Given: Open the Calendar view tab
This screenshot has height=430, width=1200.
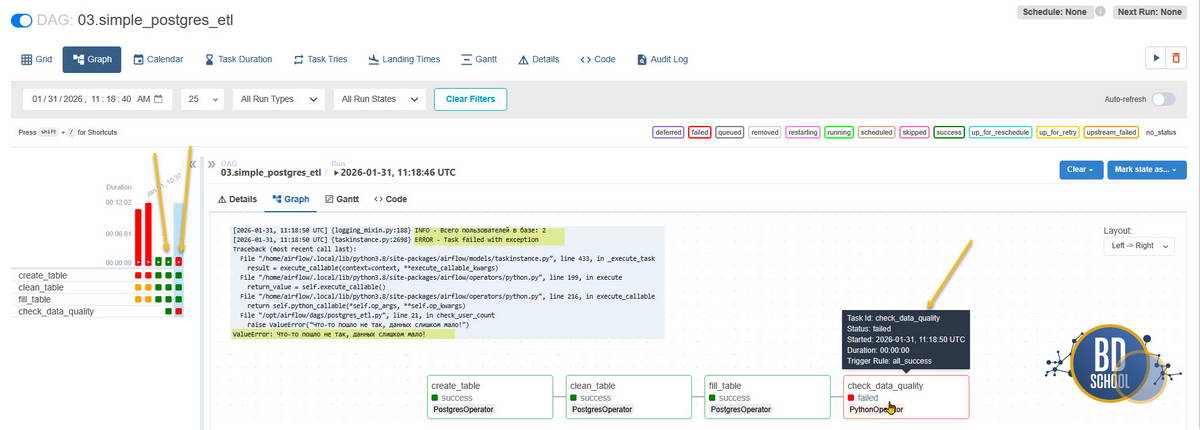Looking at the screenshot, I should [x=158, y=59].
